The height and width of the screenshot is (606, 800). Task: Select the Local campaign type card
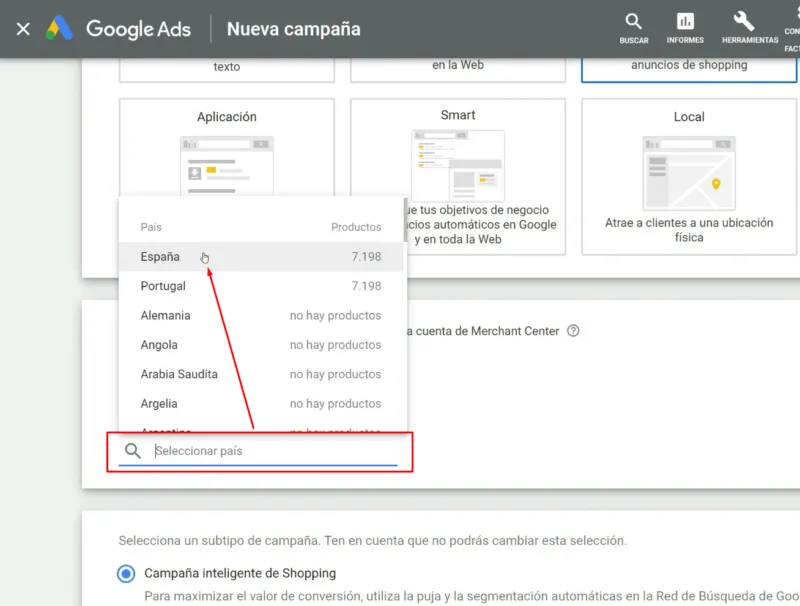point(689,176)
